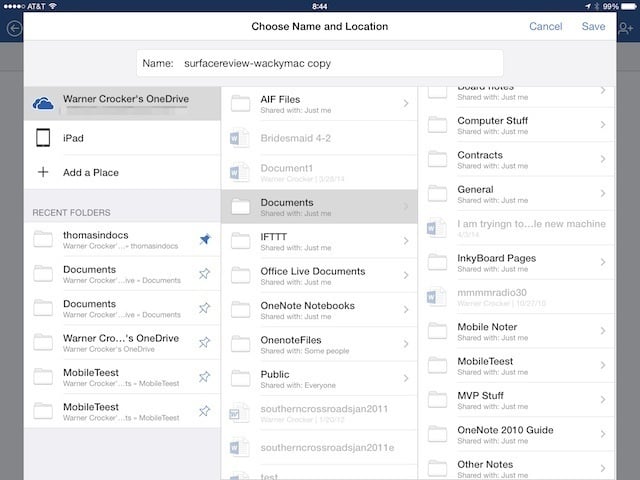The height and width of the screenshot is (480, 640).
Task: Expand the IFTTT folder chevron
Action: click(406, 241)
